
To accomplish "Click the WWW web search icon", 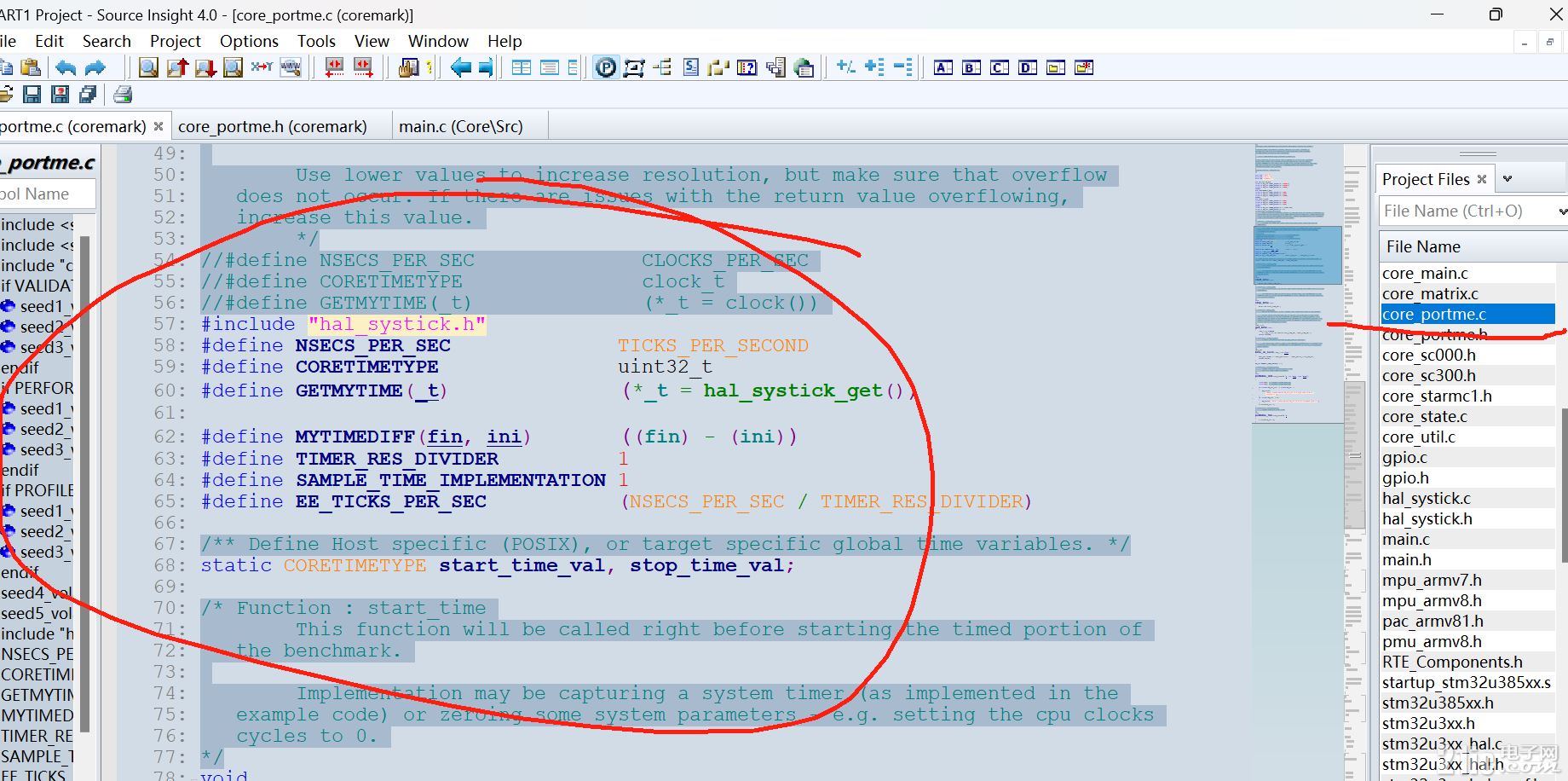I will point(291,67).
